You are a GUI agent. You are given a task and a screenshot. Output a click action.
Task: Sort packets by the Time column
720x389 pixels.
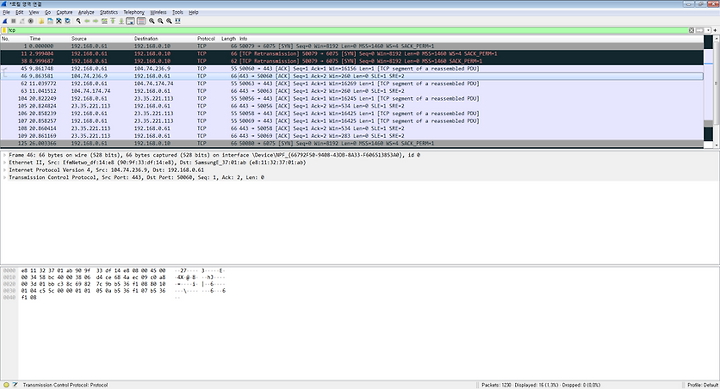coord(35,39)
